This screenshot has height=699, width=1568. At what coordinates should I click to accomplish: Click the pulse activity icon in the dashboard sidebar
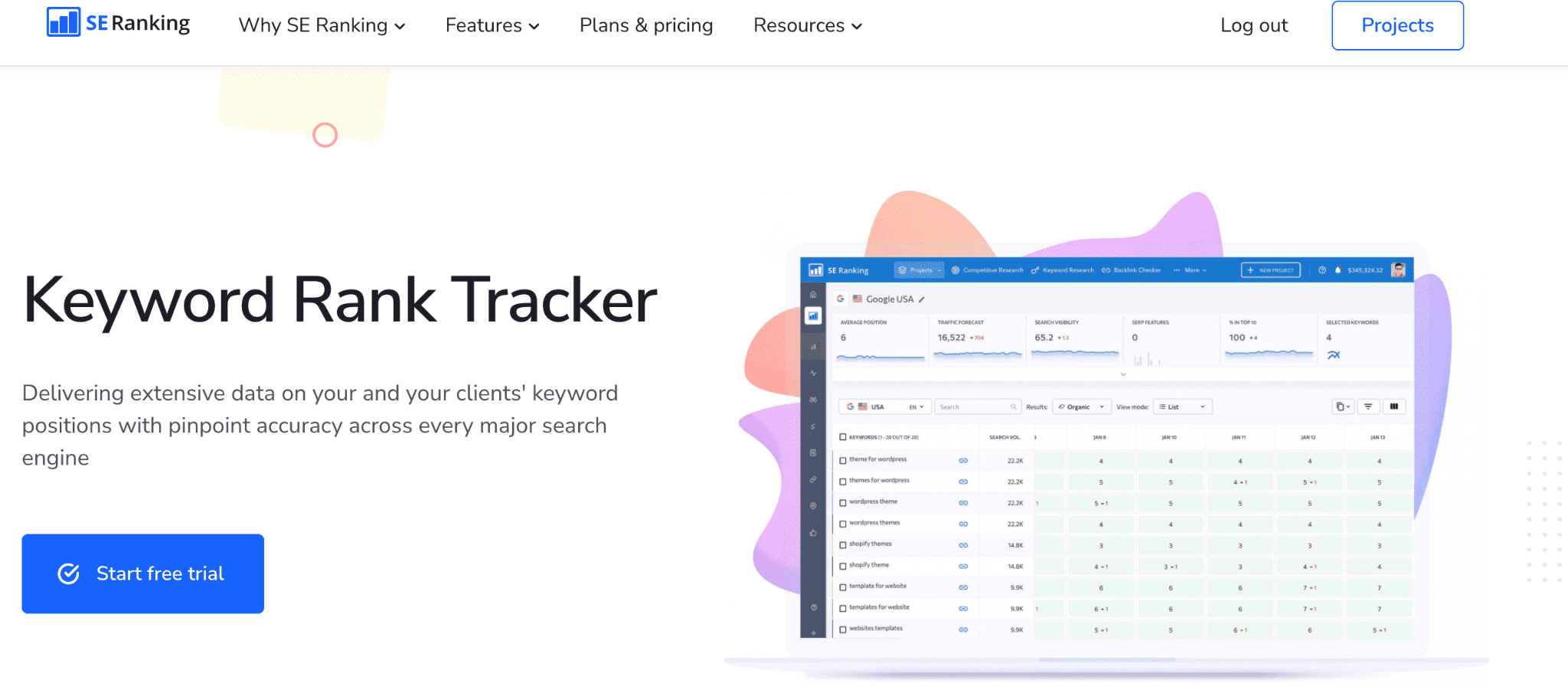813,373
